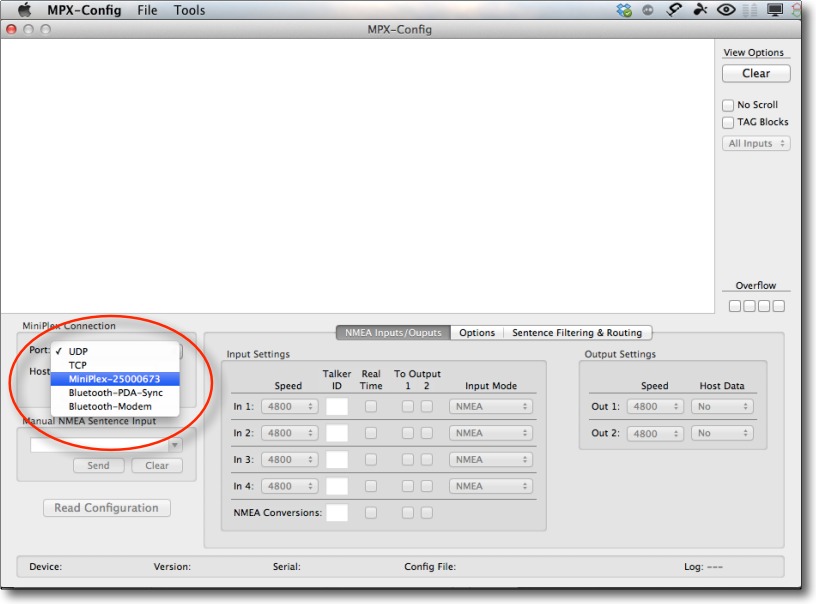816x604 pixels.
Task: Open the In 2 Input Mode dropdown
Action: point(491,433)
